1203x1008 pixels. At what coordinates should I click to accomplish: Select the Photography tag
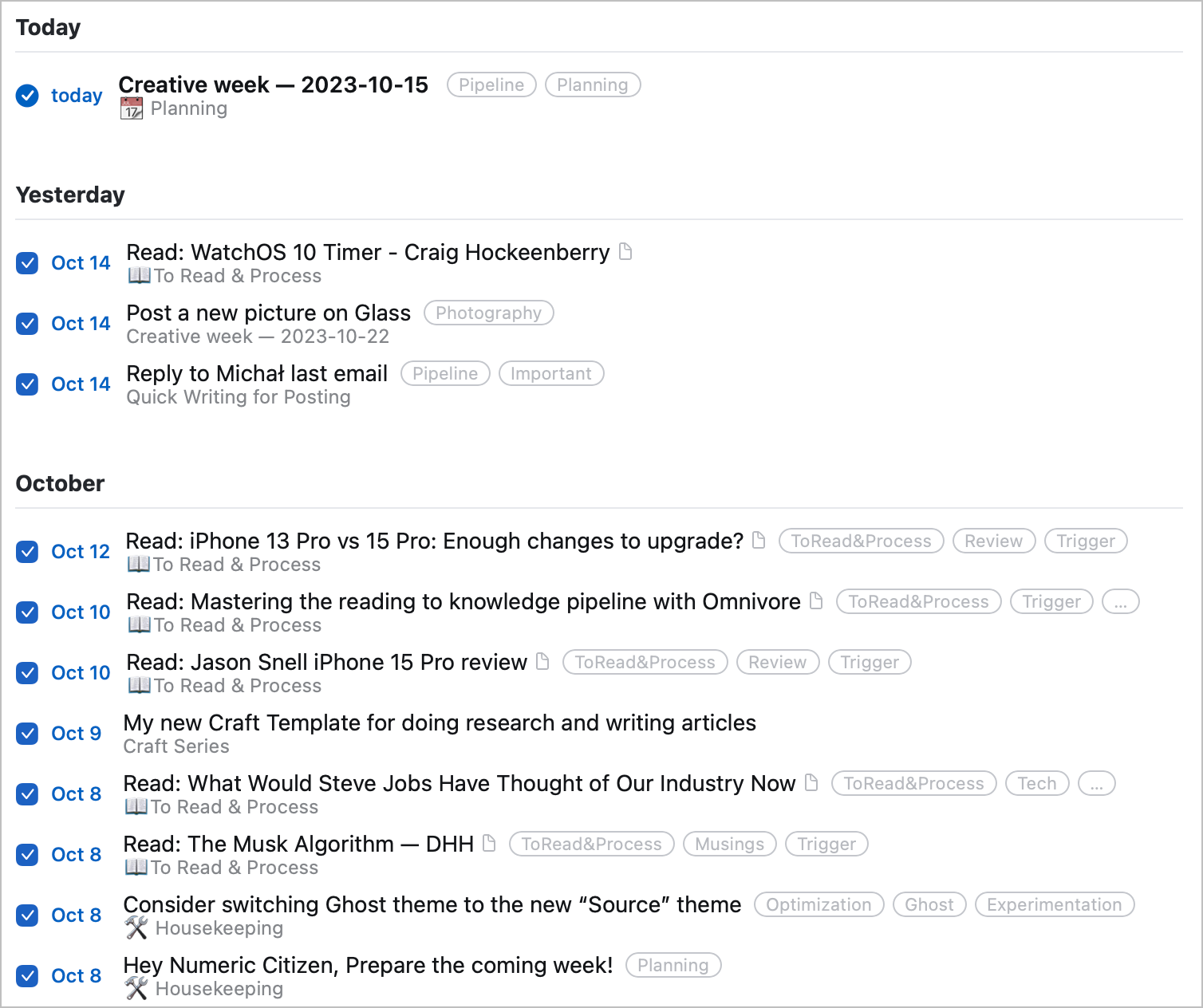coord(489,313)
